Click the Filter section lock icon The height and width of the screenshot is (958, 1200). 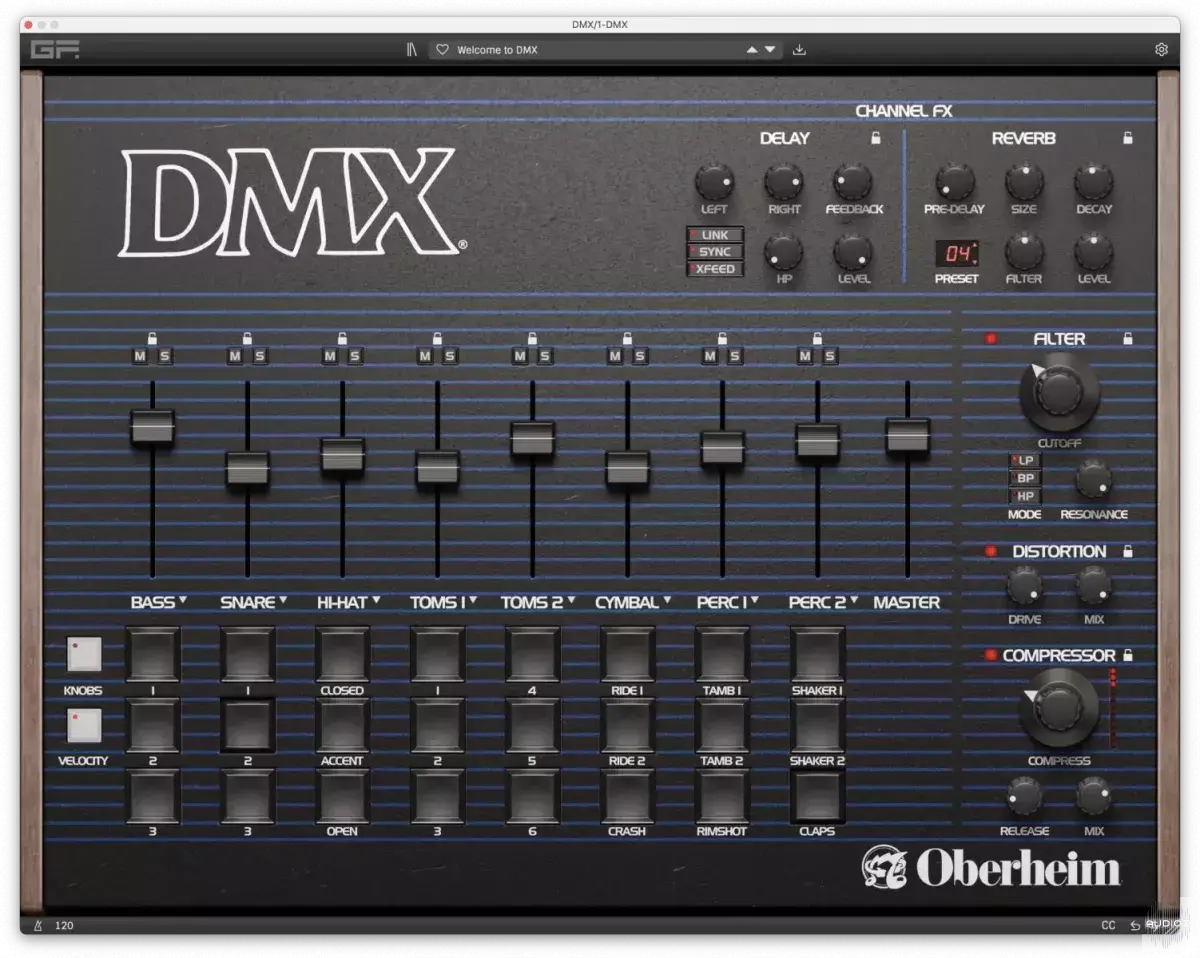coord(1128,339)
